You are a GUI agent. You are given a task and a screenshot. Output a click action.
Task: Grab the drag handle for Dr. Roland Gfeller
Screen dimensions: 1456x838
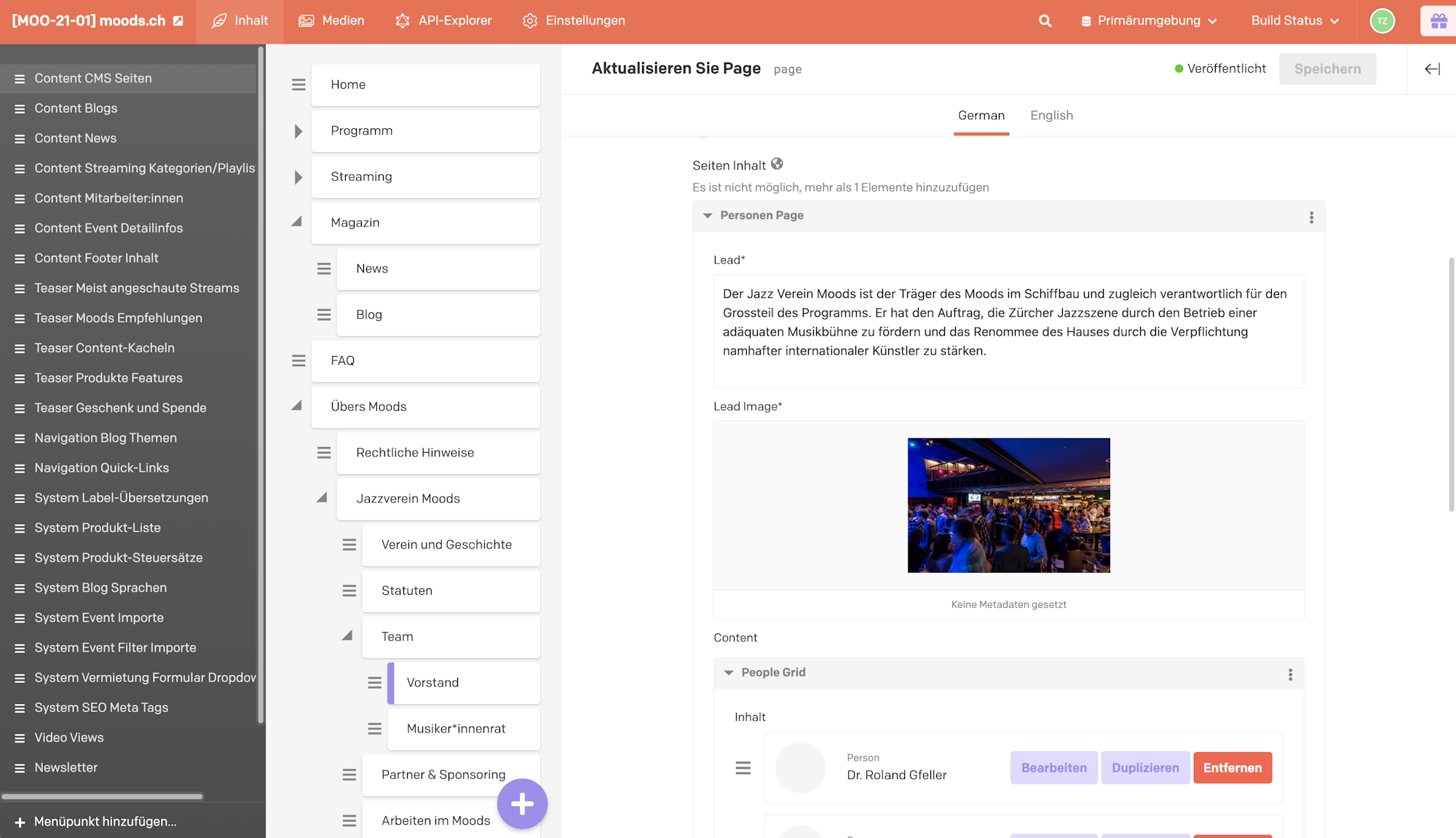point(743,767)
